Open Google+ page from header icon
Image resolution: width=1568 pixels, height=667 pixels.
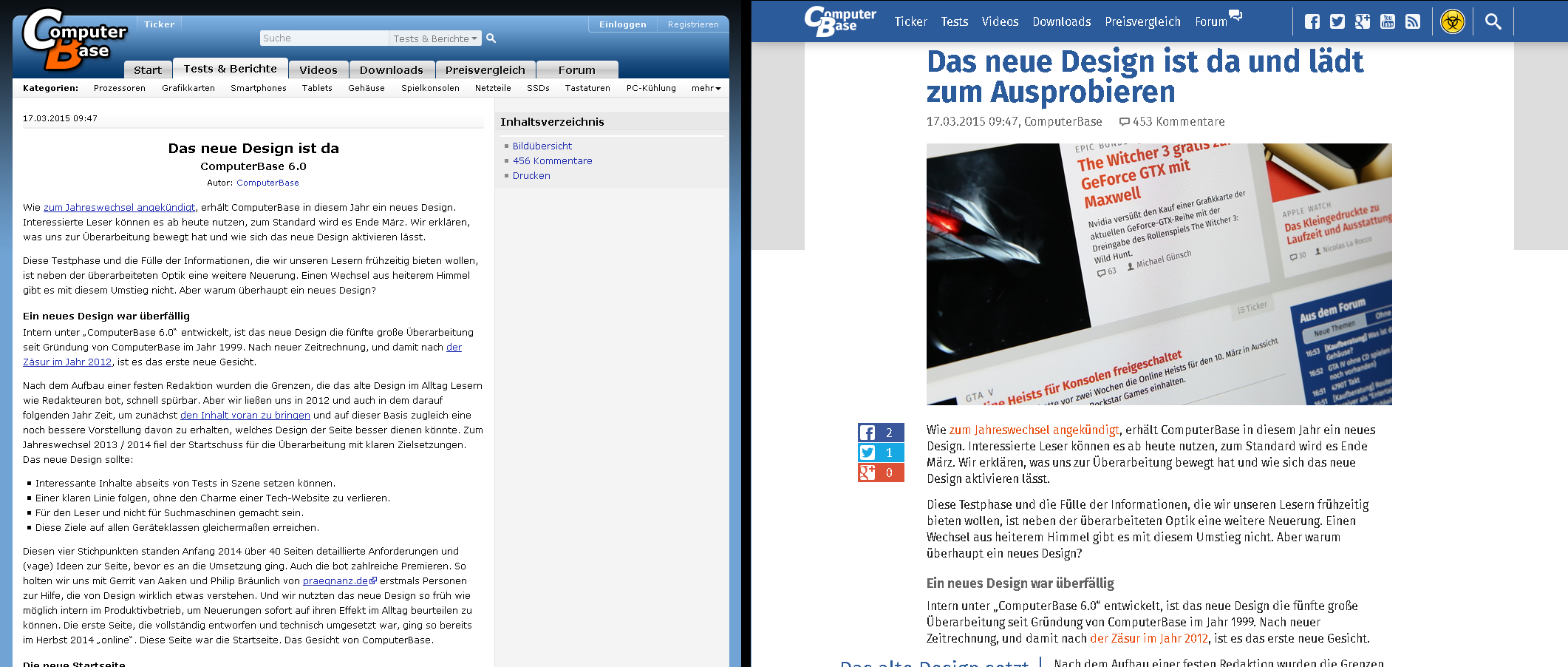1363,21
